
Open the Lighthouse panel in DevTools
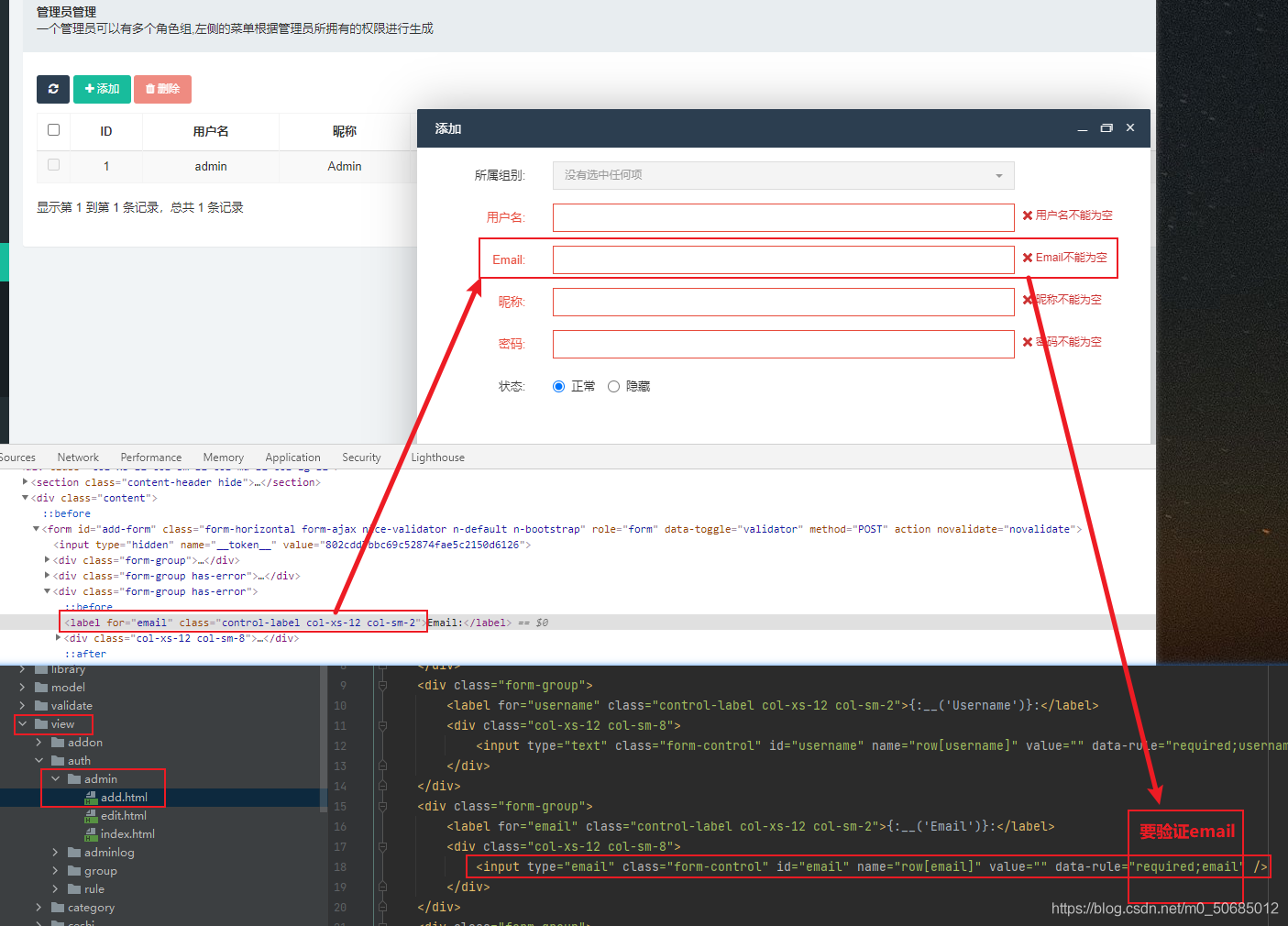pyautogui.click(x=437, y=457)
